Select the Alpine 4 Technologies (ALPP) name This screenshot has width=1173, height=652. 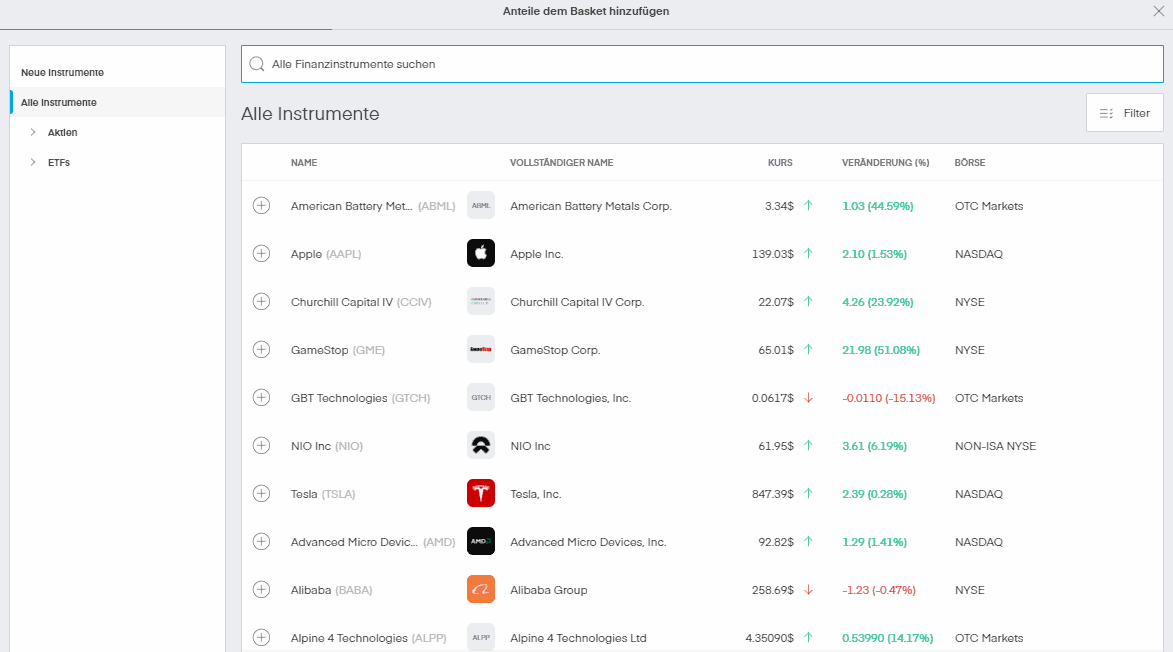[369, 638]
